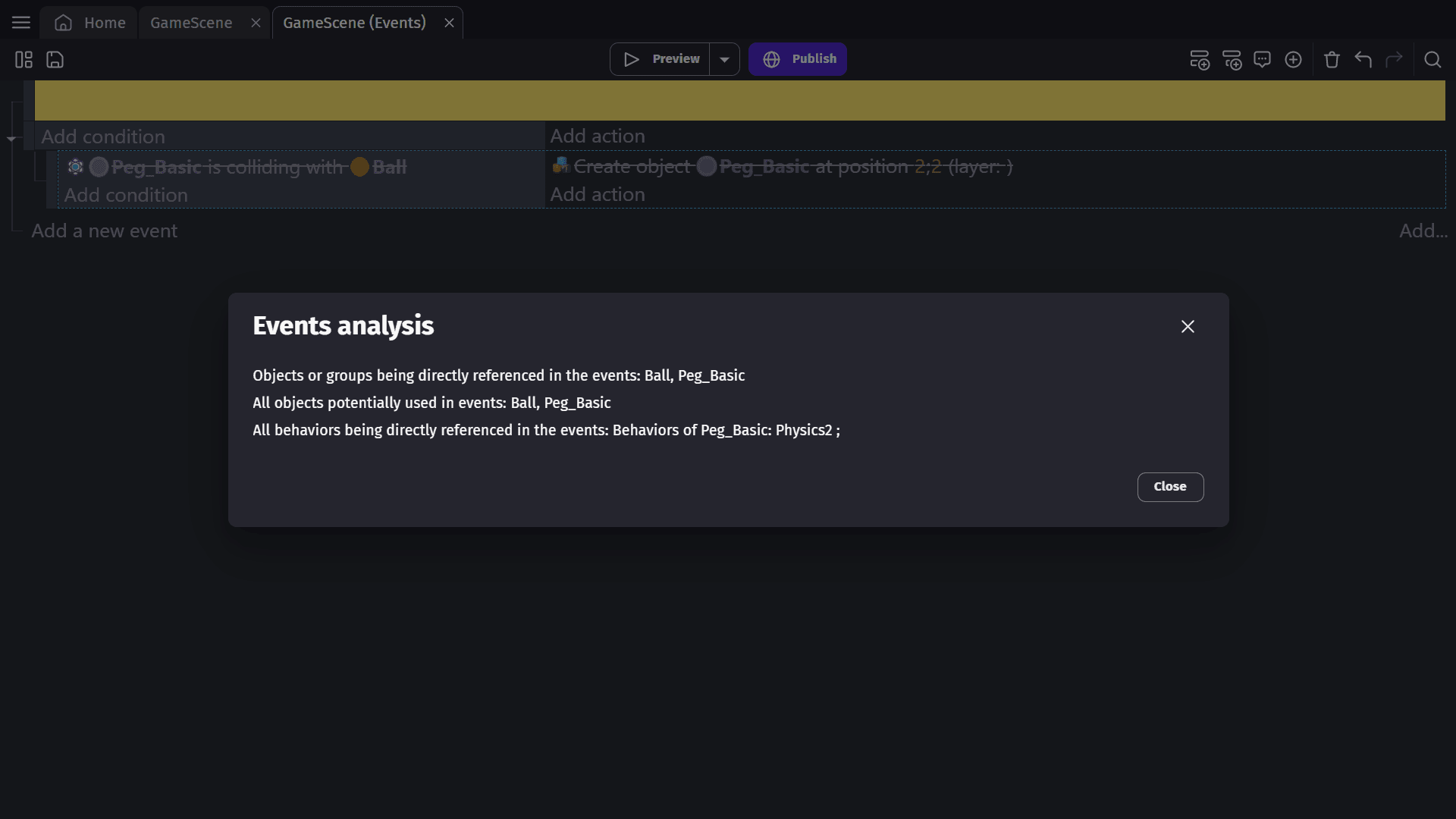Click the add sub-event toolbar icon
Viewport: 1456px width, 819px height.
(x=1232, y=60)
